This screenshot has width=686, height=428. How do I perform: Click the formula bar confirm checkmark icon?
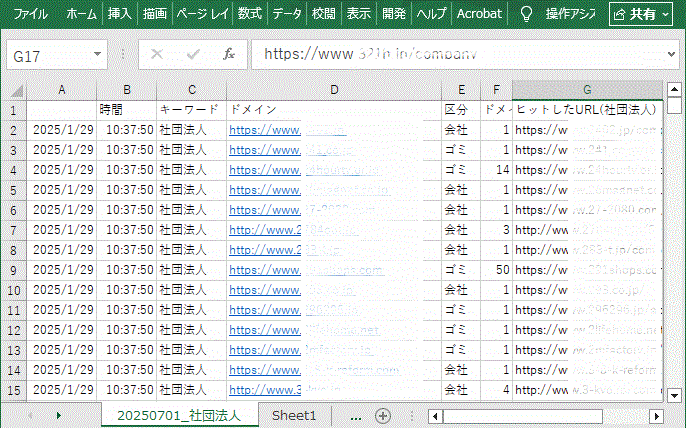click(x=193, y=54)
